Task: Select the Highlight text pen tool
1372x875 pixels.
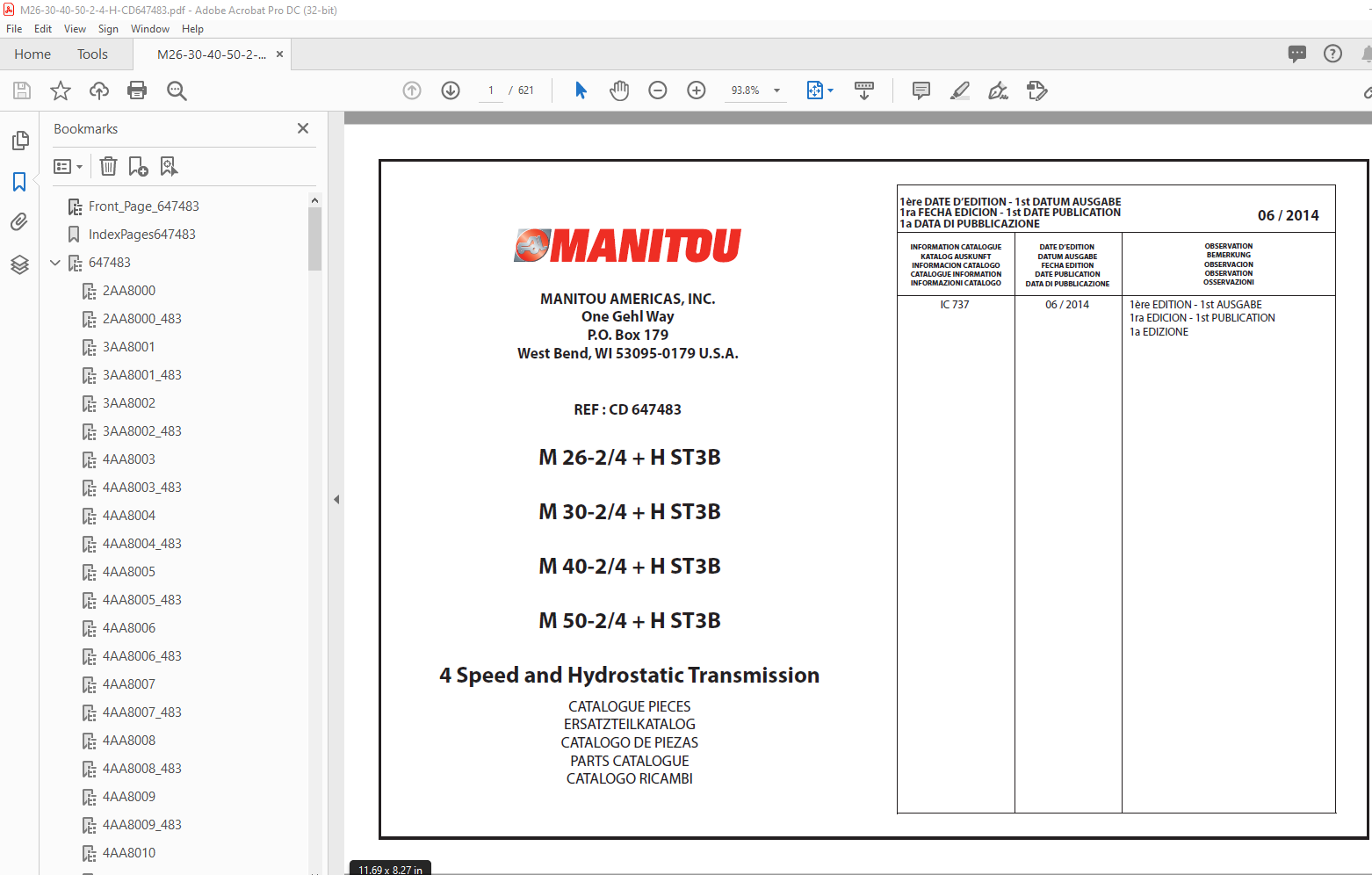Action: pyautogui.click(x=960, y=90)
